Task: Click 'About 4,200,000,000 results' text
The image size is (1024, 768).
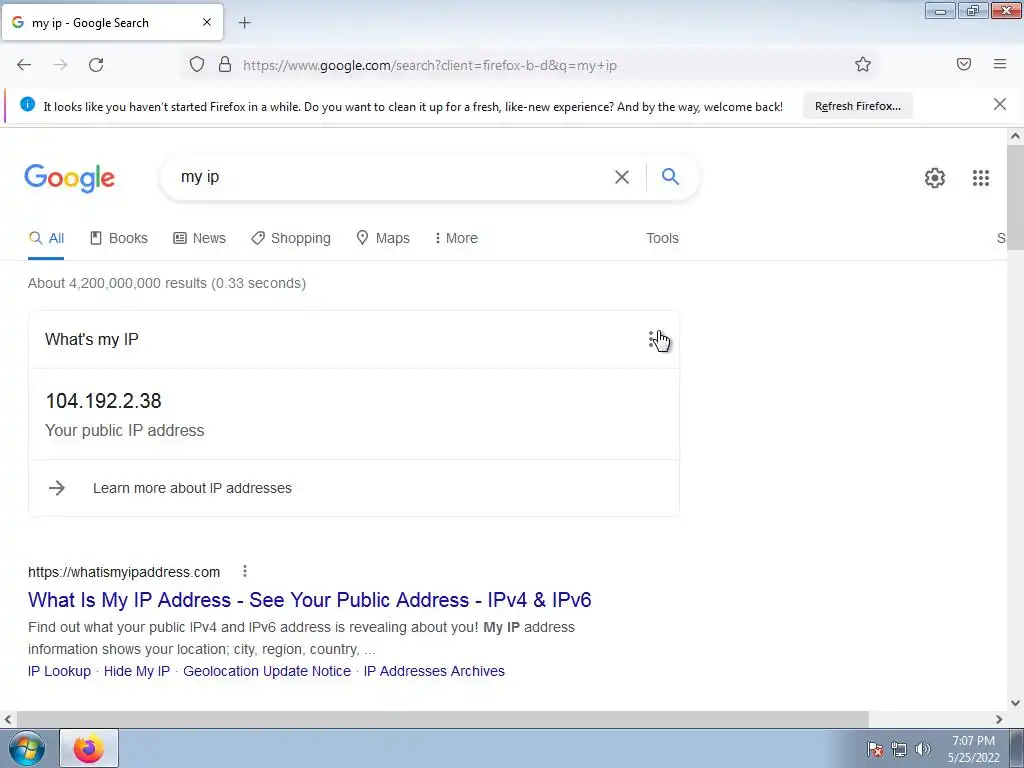Action: (x=167, y=283)
